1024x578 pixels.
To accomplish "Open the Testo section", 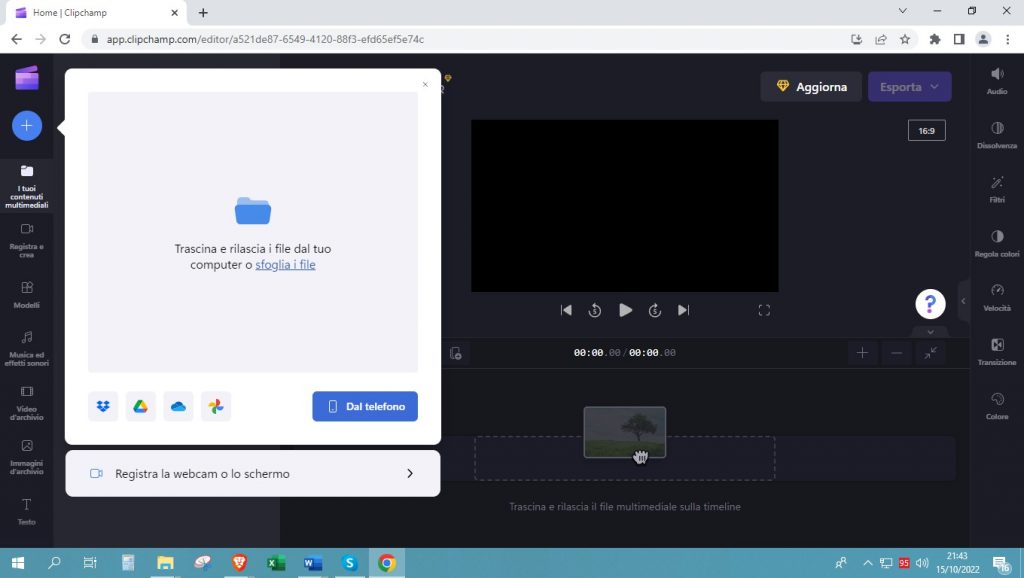I will pos(26,508).
